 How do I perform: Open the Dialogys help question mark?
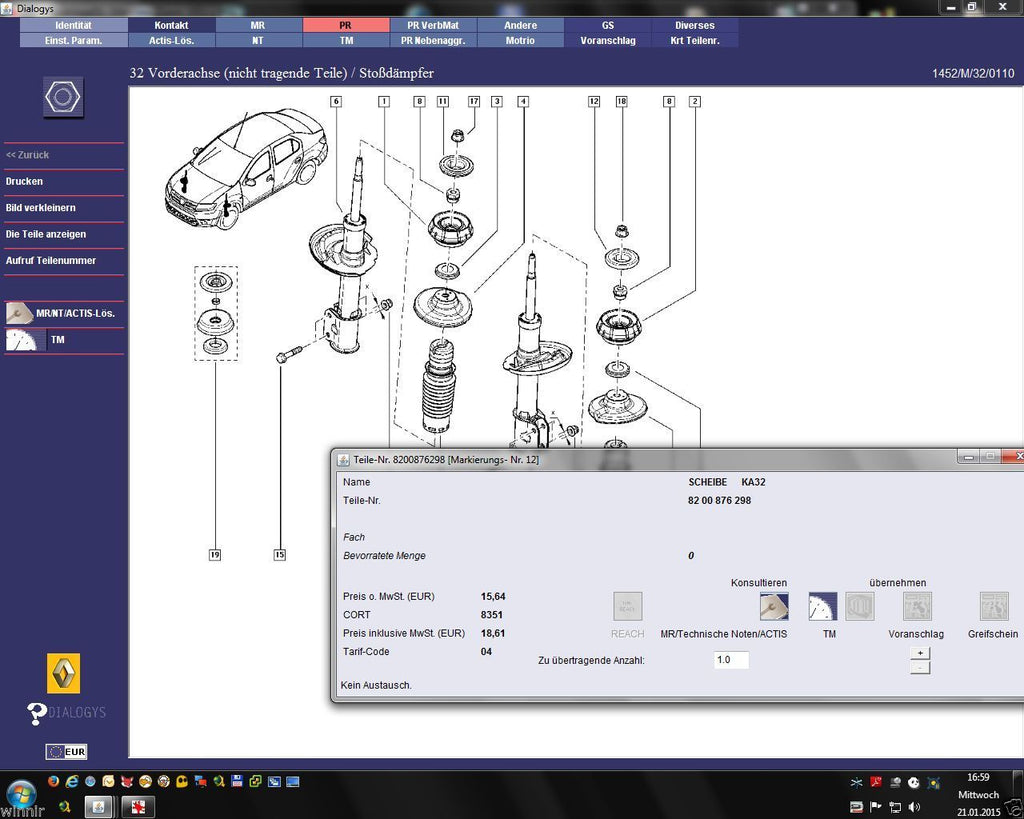point(37,714)
